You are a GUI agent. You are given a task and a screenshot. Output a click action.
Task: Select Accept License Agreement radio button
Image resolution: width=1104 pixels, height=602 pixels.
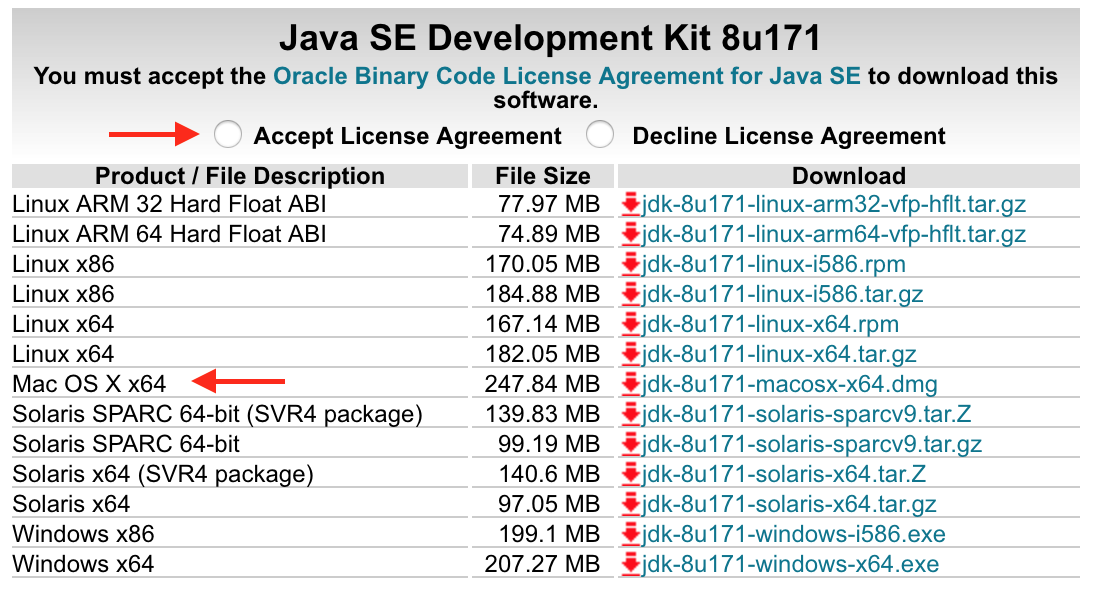point(228,134)
